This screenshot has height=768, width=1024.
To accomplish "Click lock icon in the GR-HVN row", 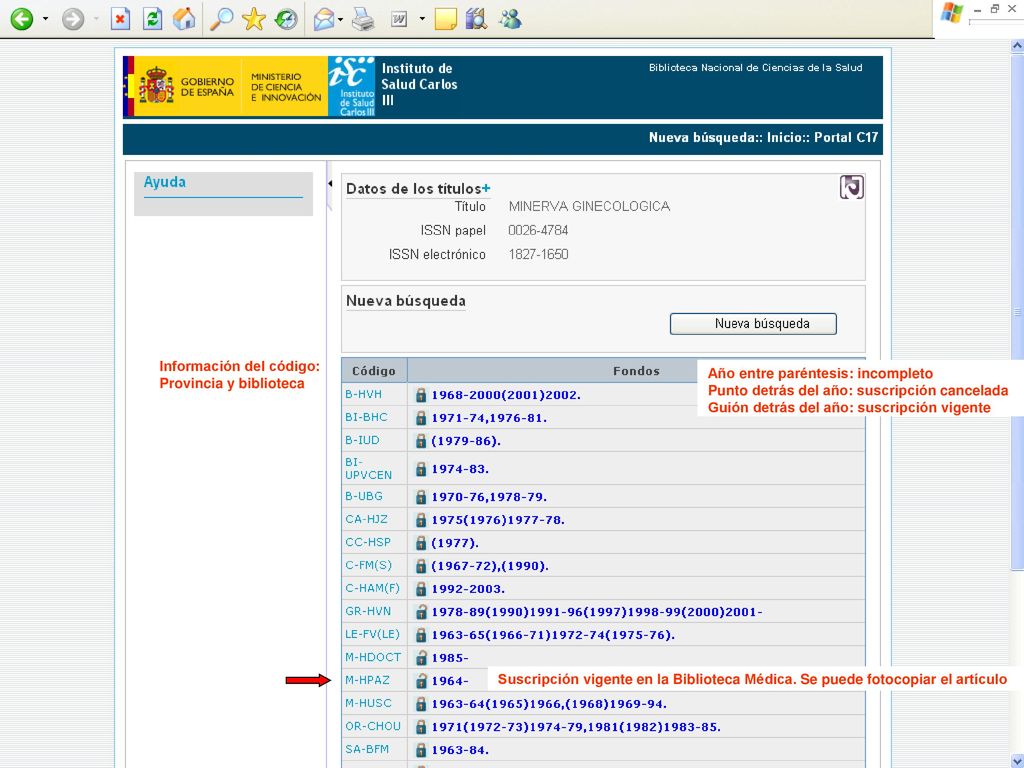I will [x=421, y=612].
